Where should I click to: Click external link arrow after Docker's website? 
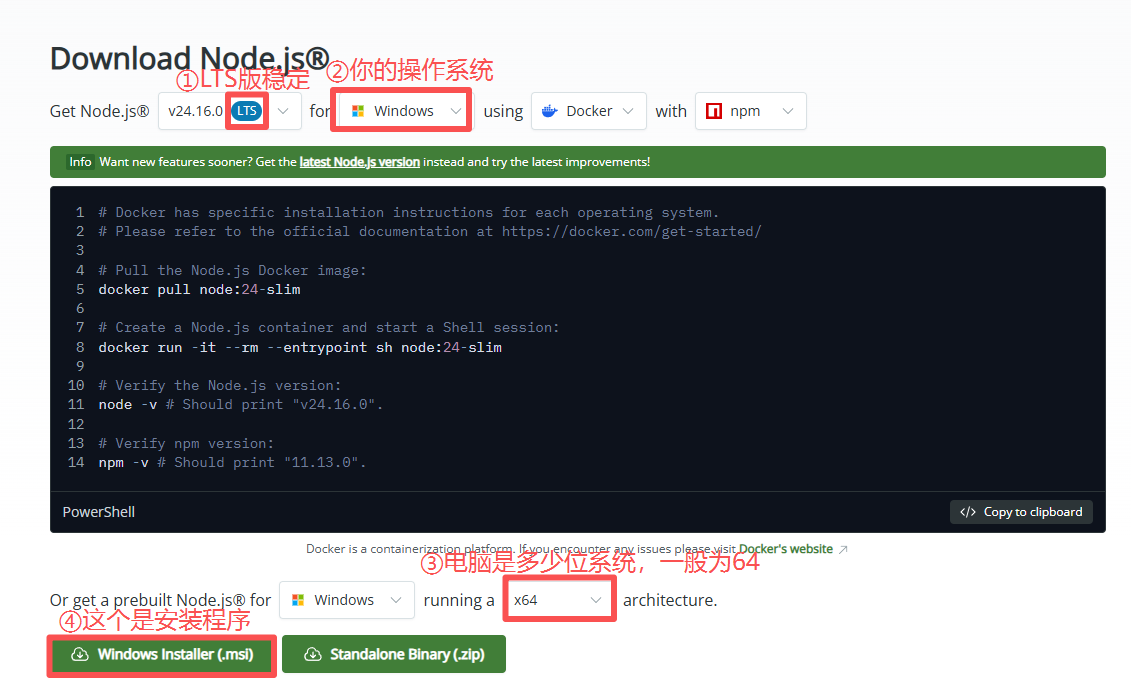coord(842,550)
